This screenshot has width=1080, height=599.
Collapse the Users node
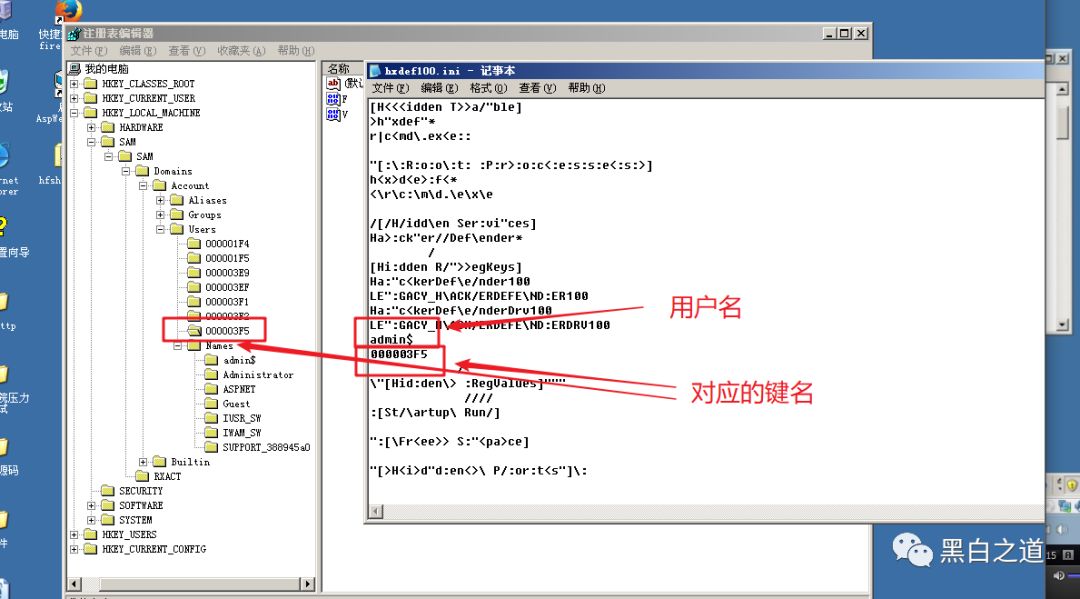coord(160,229)
